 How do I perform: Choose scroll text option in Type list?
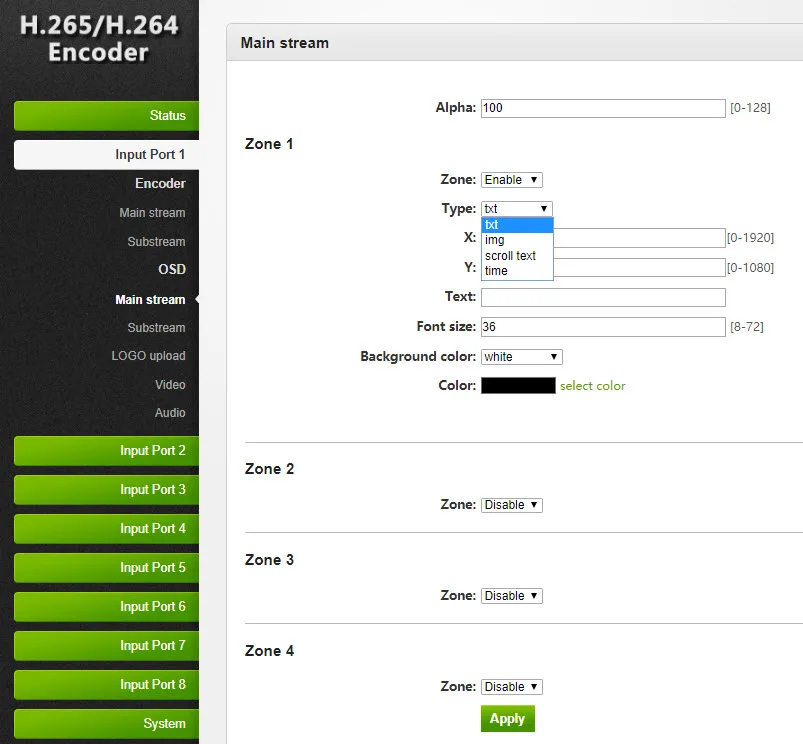tap(517, 256)
